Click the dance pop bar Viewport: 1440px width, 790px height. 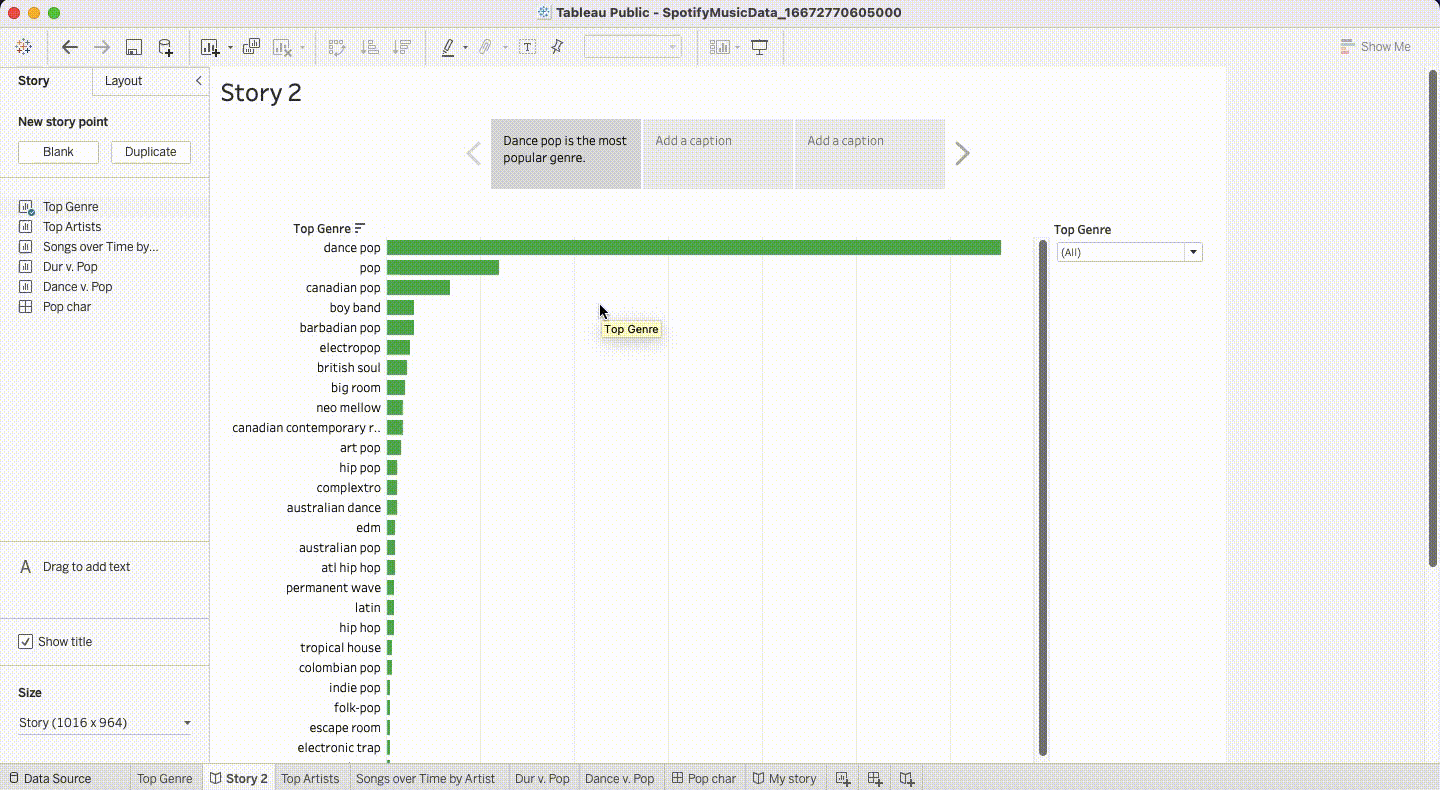[694, 248]
